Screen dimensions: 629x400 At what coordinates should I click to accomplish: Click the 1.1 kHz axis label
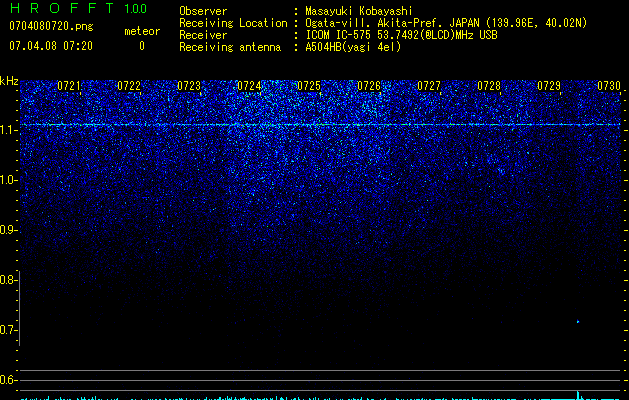(8, 130)
